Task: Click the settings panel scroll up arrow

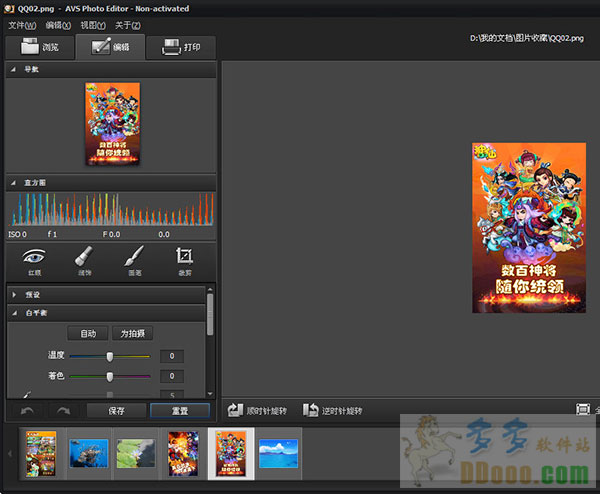Action: [x=210, y=289]
